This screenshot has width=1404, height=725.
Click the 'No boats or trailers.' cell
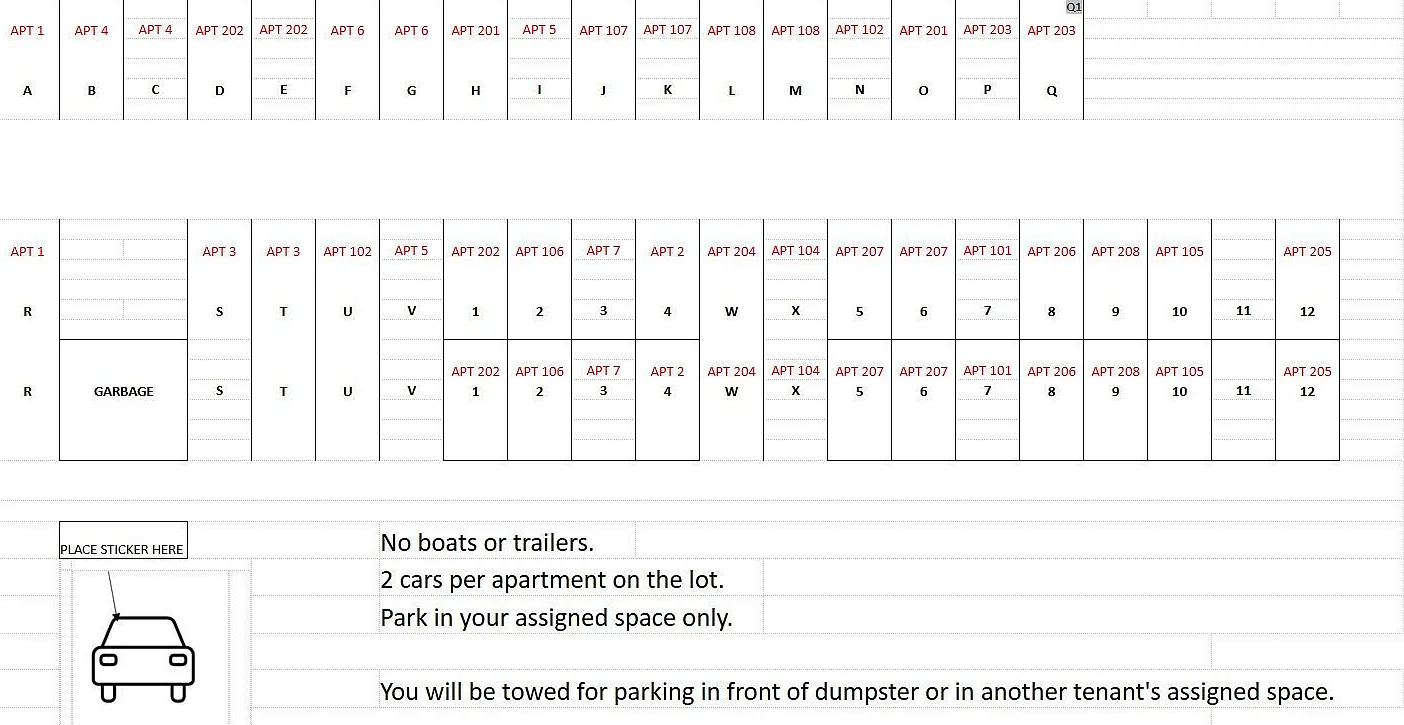(487, 542)
